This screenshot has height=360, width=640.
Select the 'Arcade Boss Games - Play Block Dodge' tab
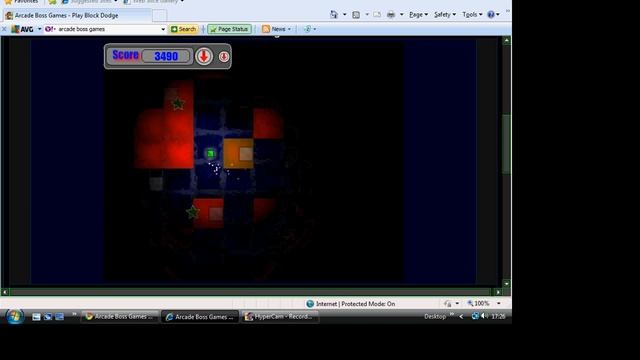point(77,16)
